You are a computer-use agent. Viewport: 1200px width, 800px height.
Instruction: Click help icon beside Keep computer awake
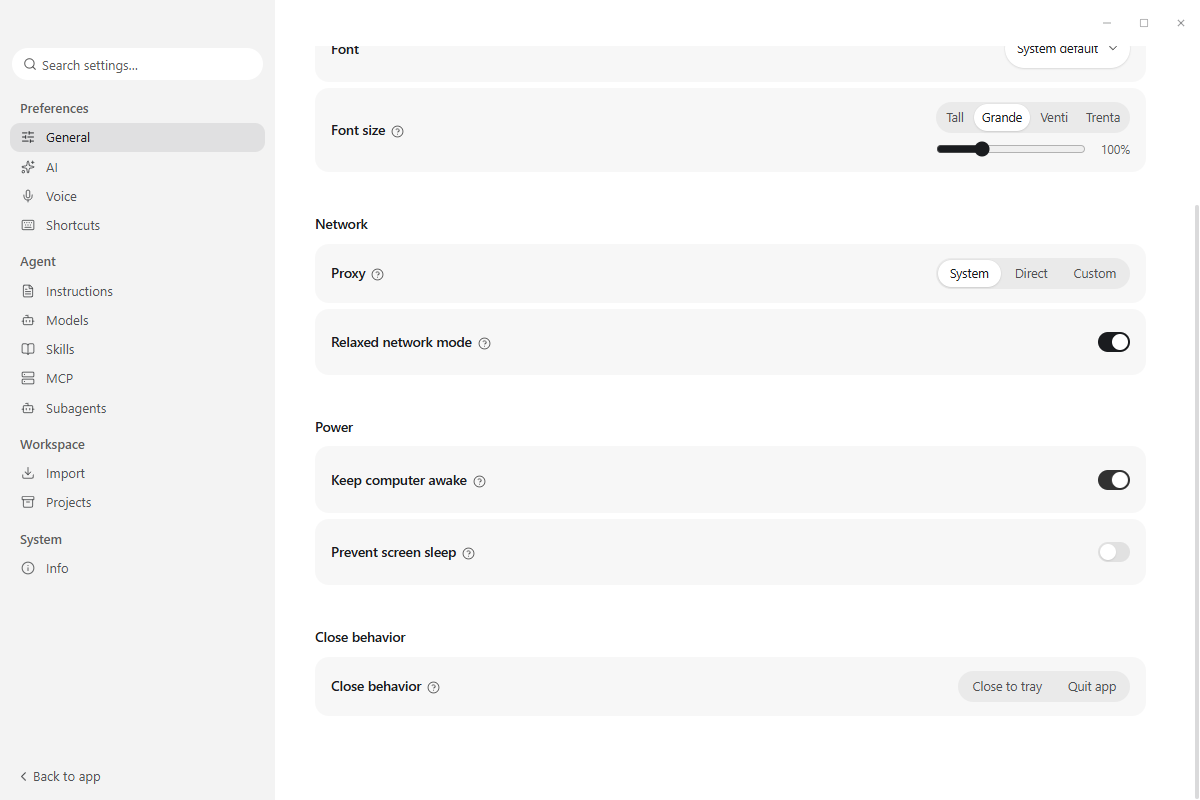[x=480, y=481]
